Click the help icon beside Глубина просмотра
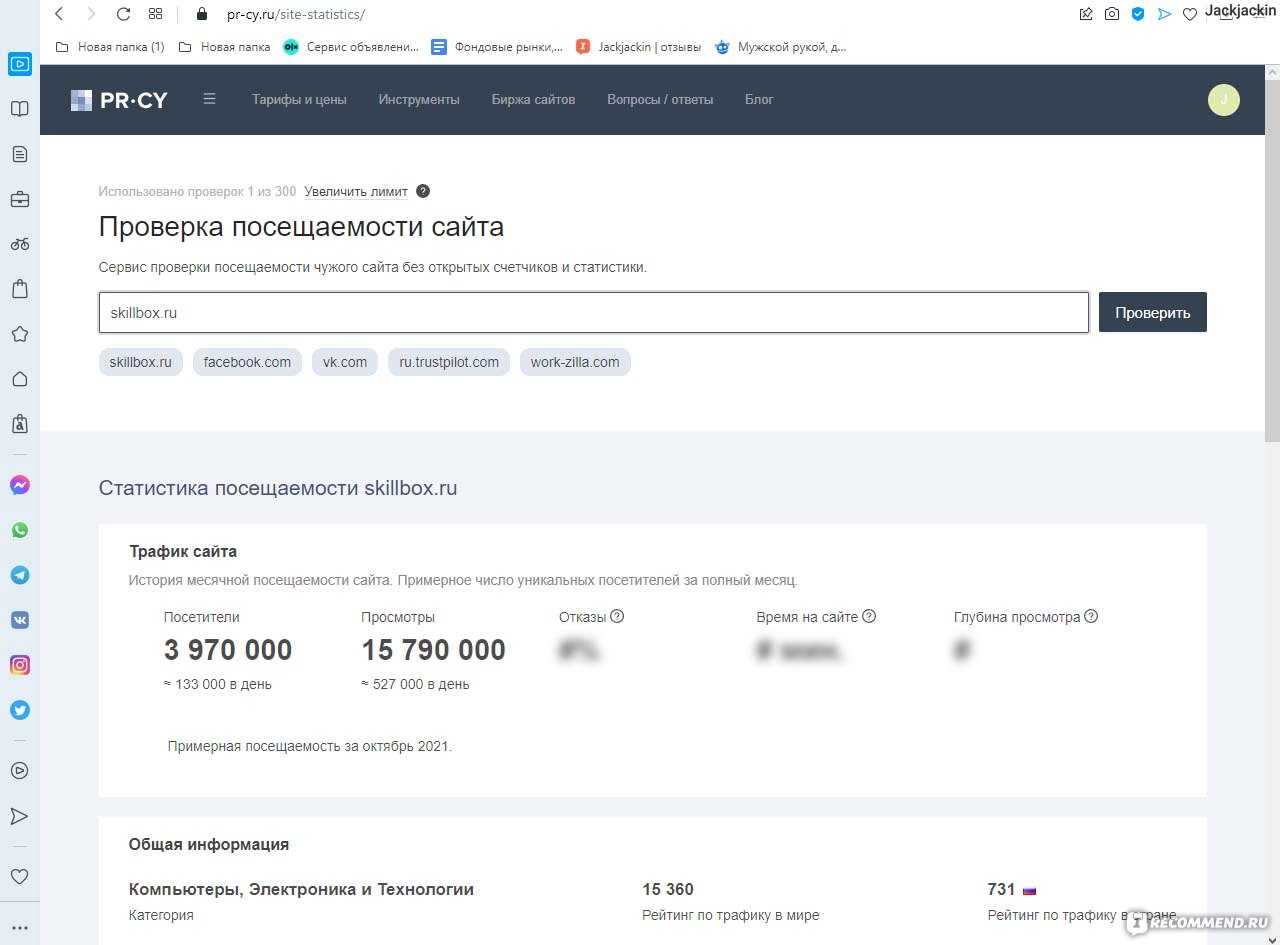This screenshot has width=1280, height=945. pos(1091,616)
